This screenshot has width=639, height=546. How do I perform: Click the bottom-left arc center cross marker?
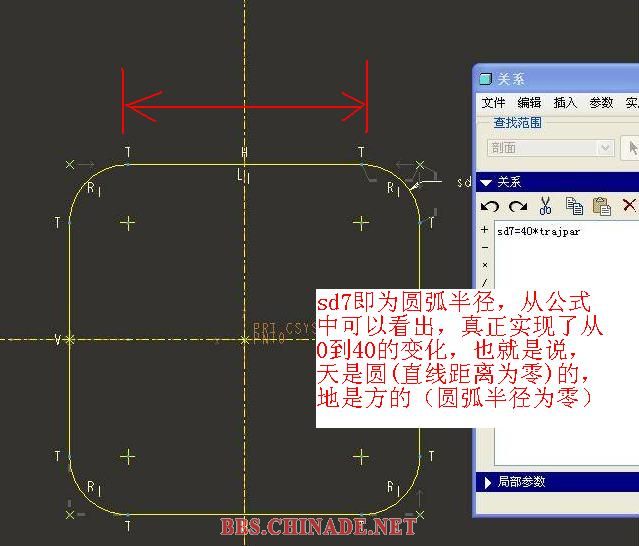click(128, 457)
